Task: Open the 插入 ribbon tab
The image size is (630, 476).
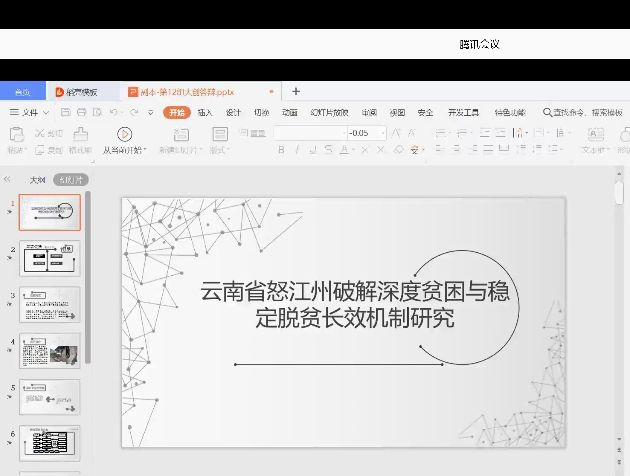Action: point(205,113)
